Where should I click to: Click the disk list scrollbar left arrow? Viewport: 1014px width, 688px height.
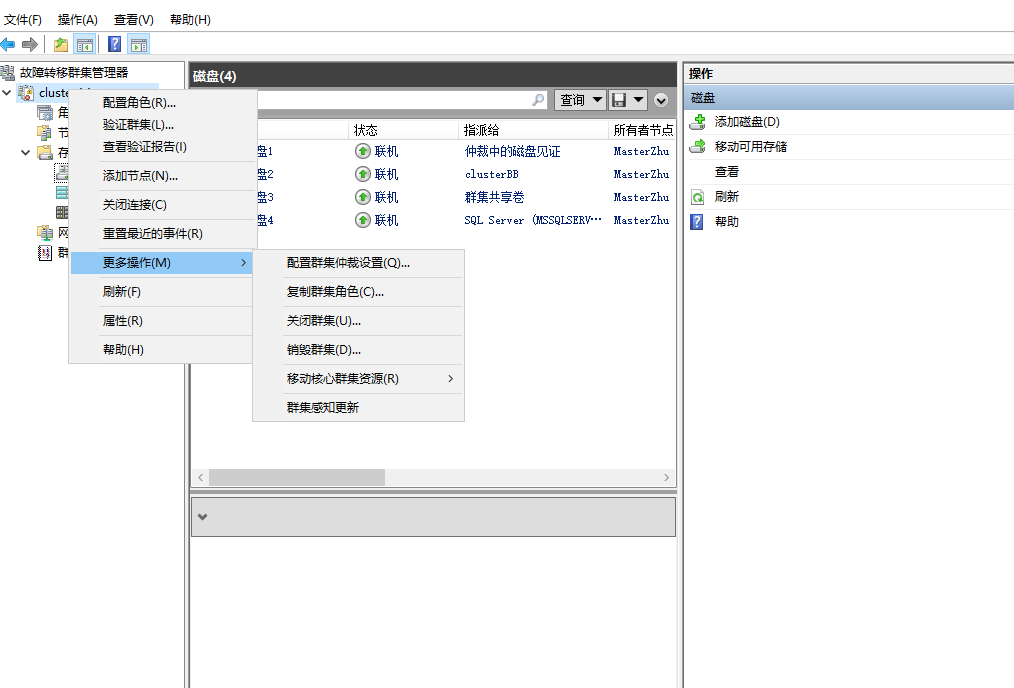[200, 477]
